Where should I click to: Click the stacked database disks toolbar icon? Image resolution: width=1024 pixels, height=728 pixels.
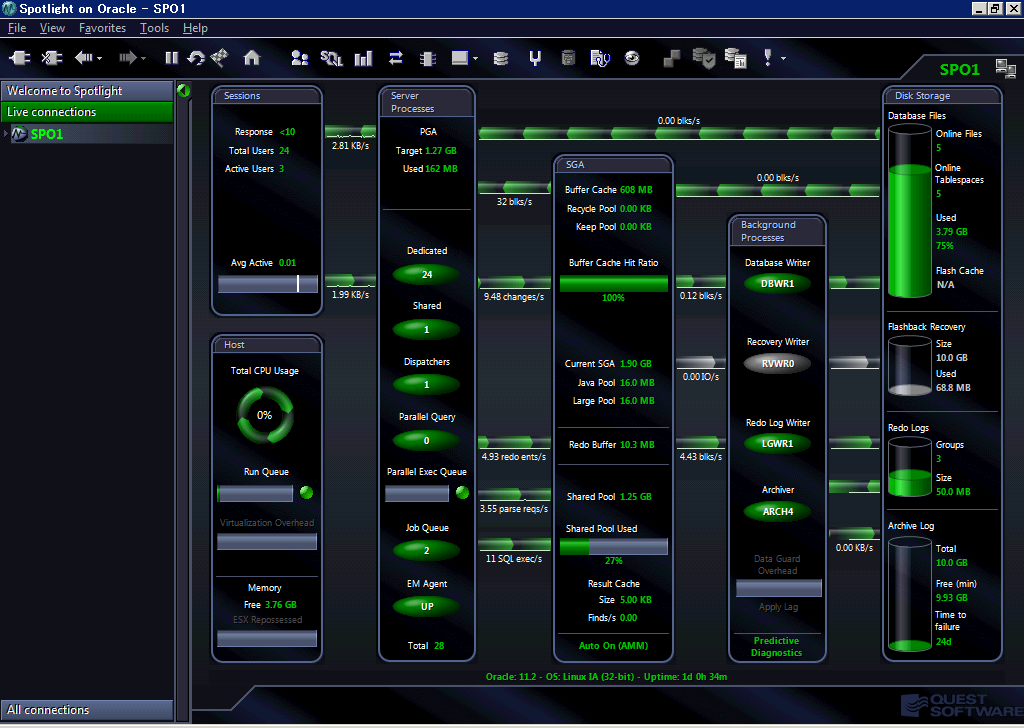501,59
